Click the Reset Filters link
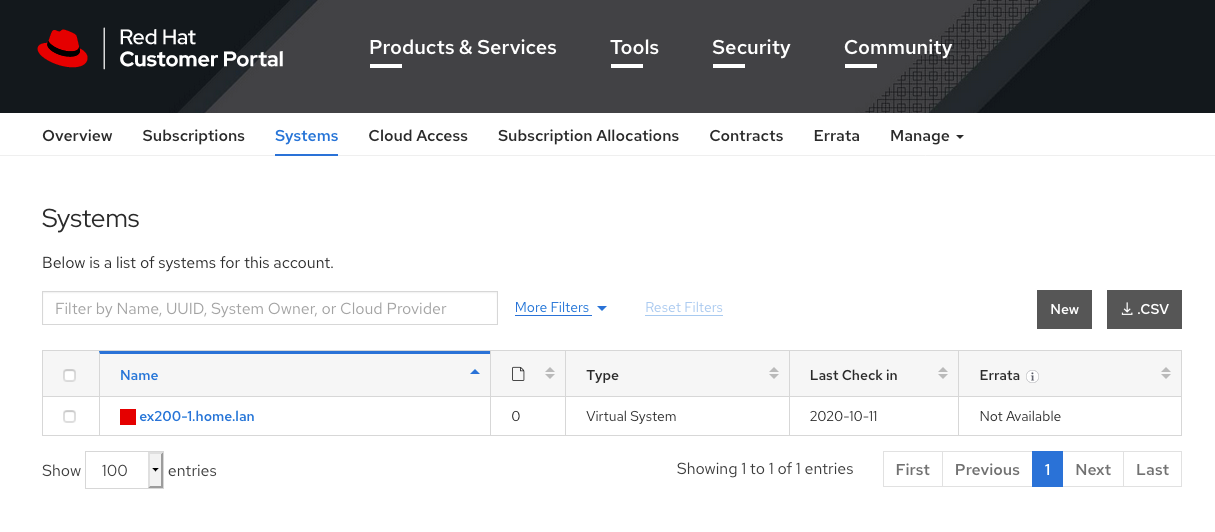 [x=684, y=308]
